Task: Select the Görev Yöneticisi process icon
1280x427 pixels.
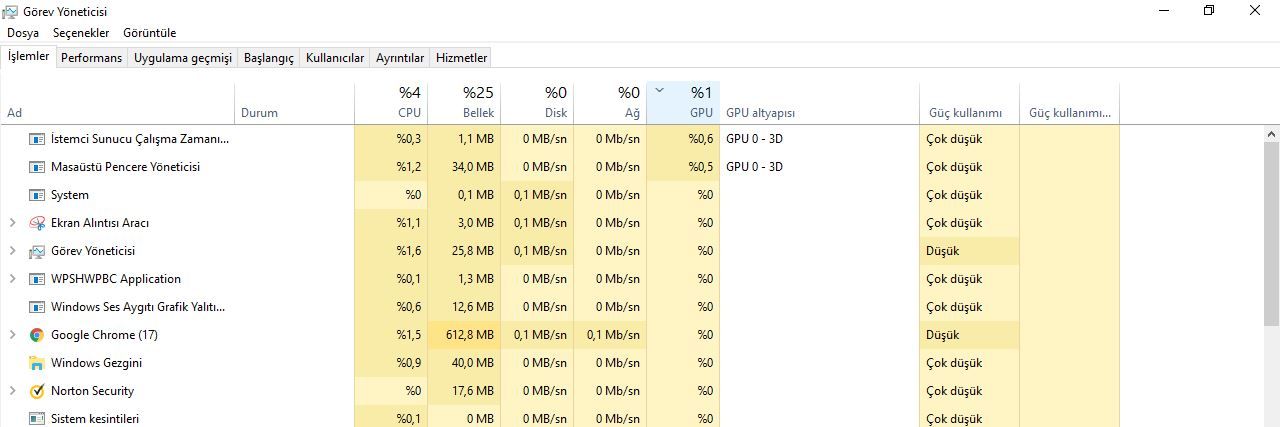Action: coord(37,251)
